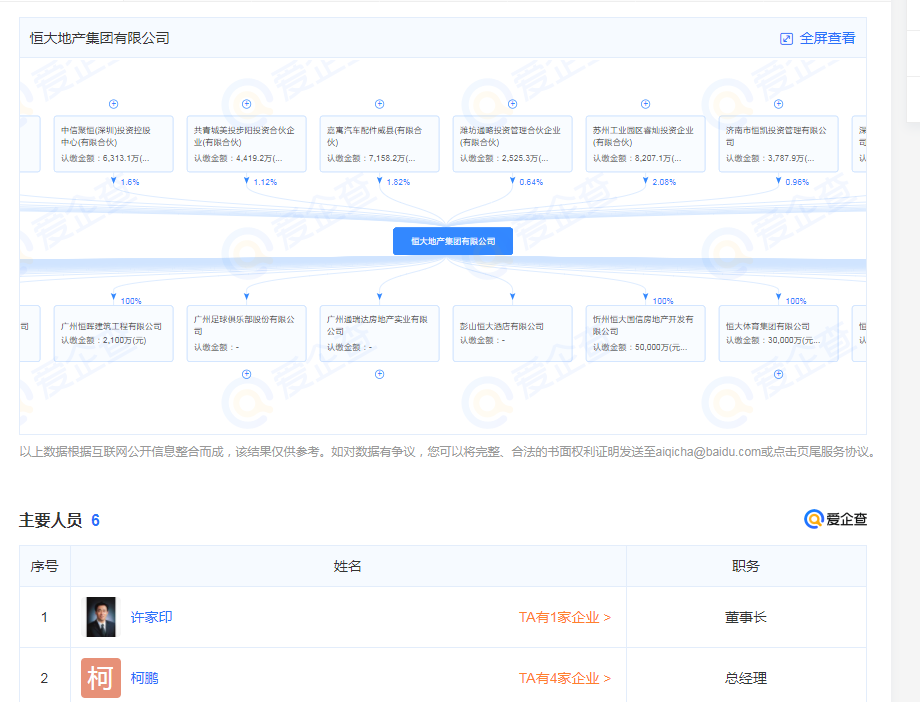Click 许家印 profile photo thumbnail
This screenshot has width=920, height=702.
tap(100, 617)
